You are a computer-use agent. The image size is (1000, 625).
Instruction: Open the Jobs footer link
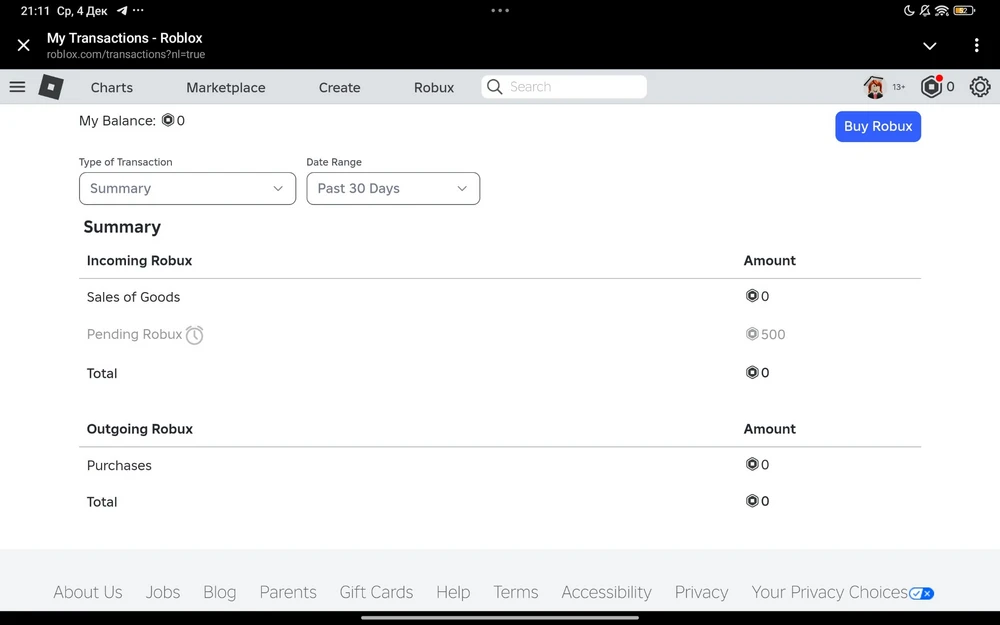click(163, 592)
